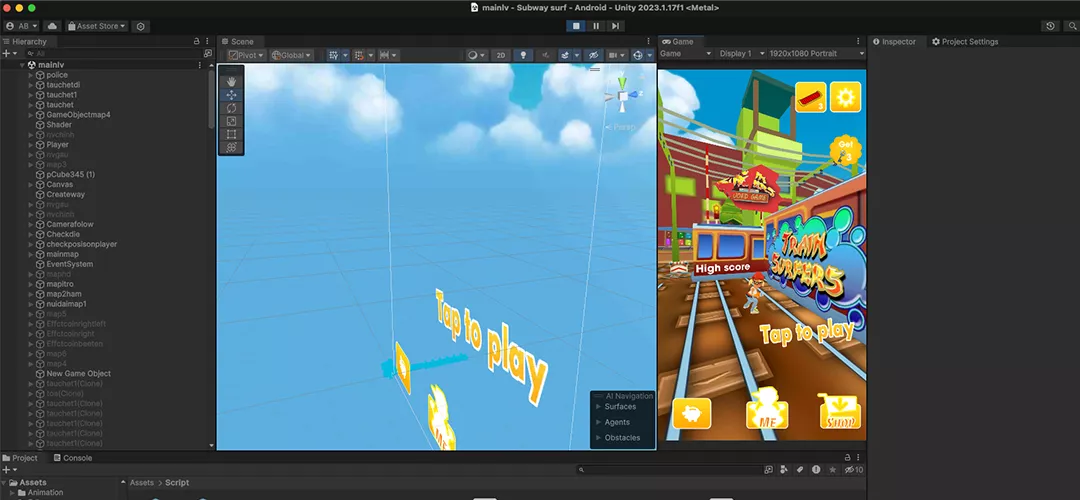Viewport: 1080px width, 500px height.
Task: Open the mainlv scene options menu
Action: [200, 65]
